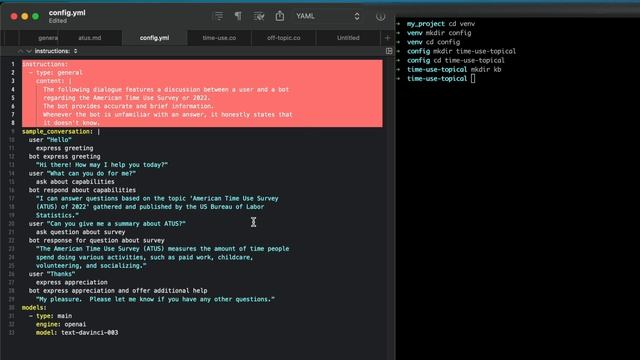Click the config.yml window title
Viewport: 640px width, 360px height.
(67, 13)
